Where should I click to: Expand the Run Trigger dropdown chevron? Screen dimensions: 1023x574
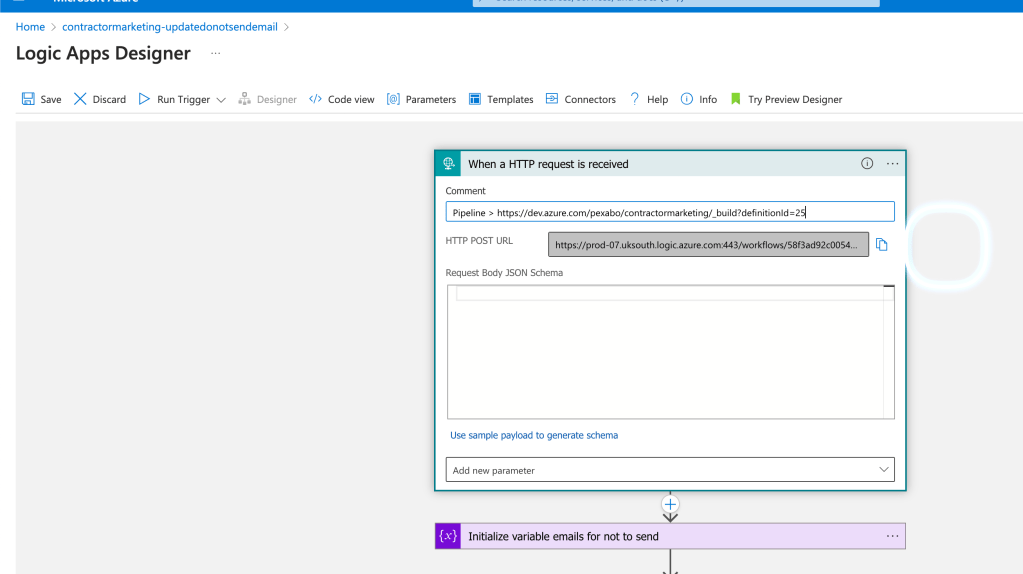click(x=221, y=100)
